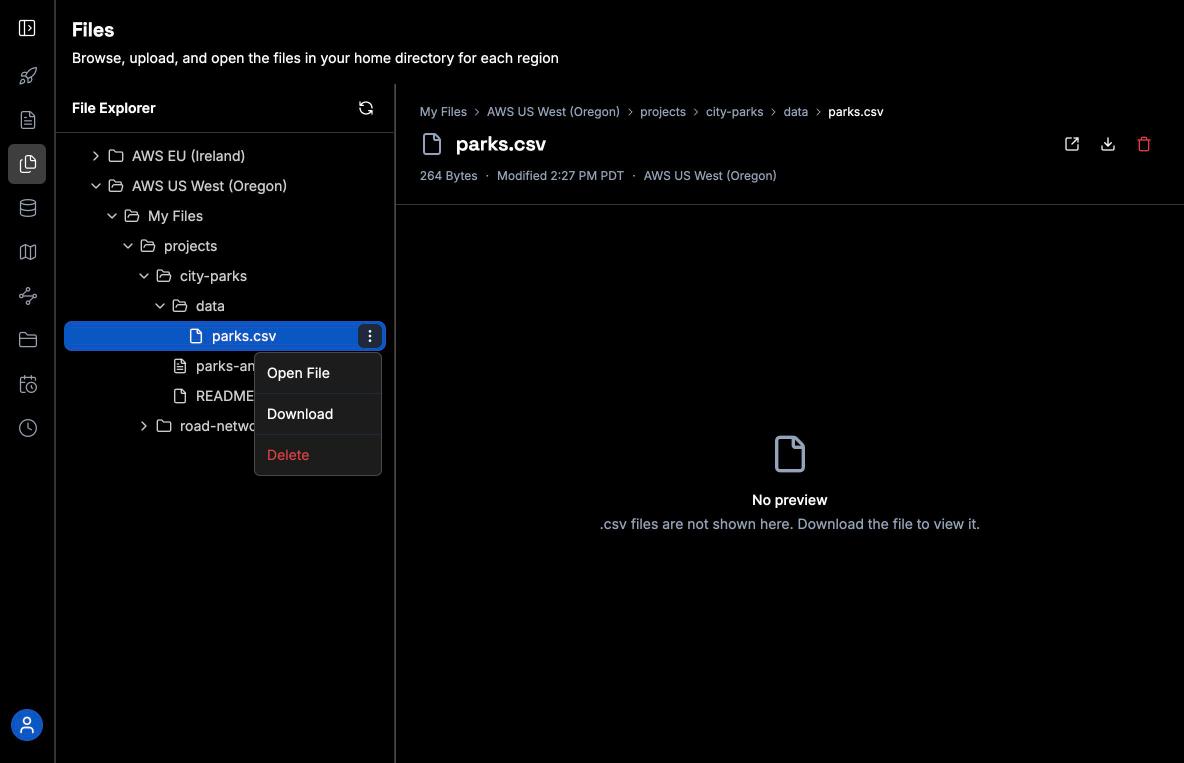Viewport: 1184px width, 763px height.
Task: Open the database icon in sidebar
Action: 27,208
